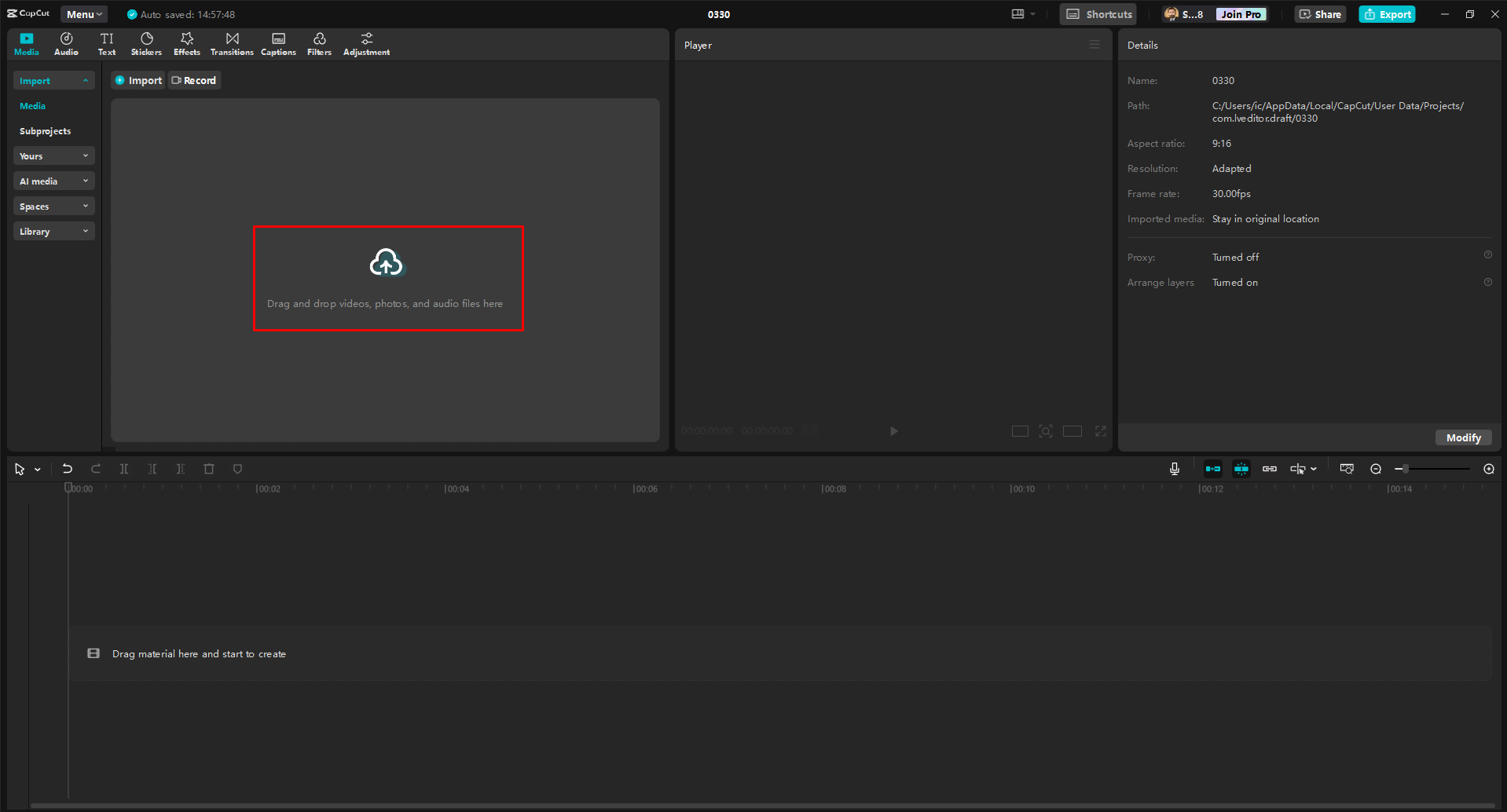The height and width of the screenshot is (812, 1507).
Task: Click the cloud upload icon
Action: pyautogui.click(x=386, y=262)
